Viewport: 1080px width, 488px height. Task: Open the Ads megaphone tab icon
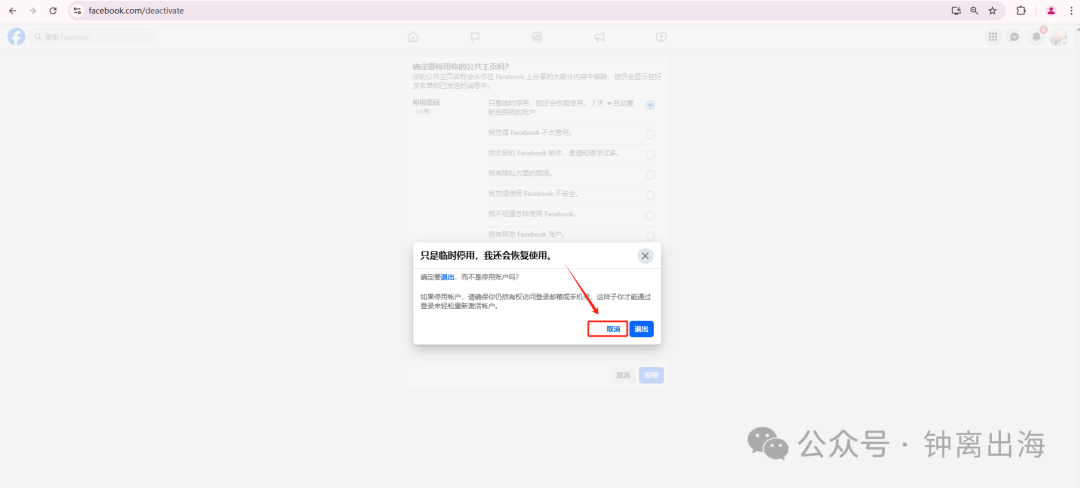click(x=599, y=37)
